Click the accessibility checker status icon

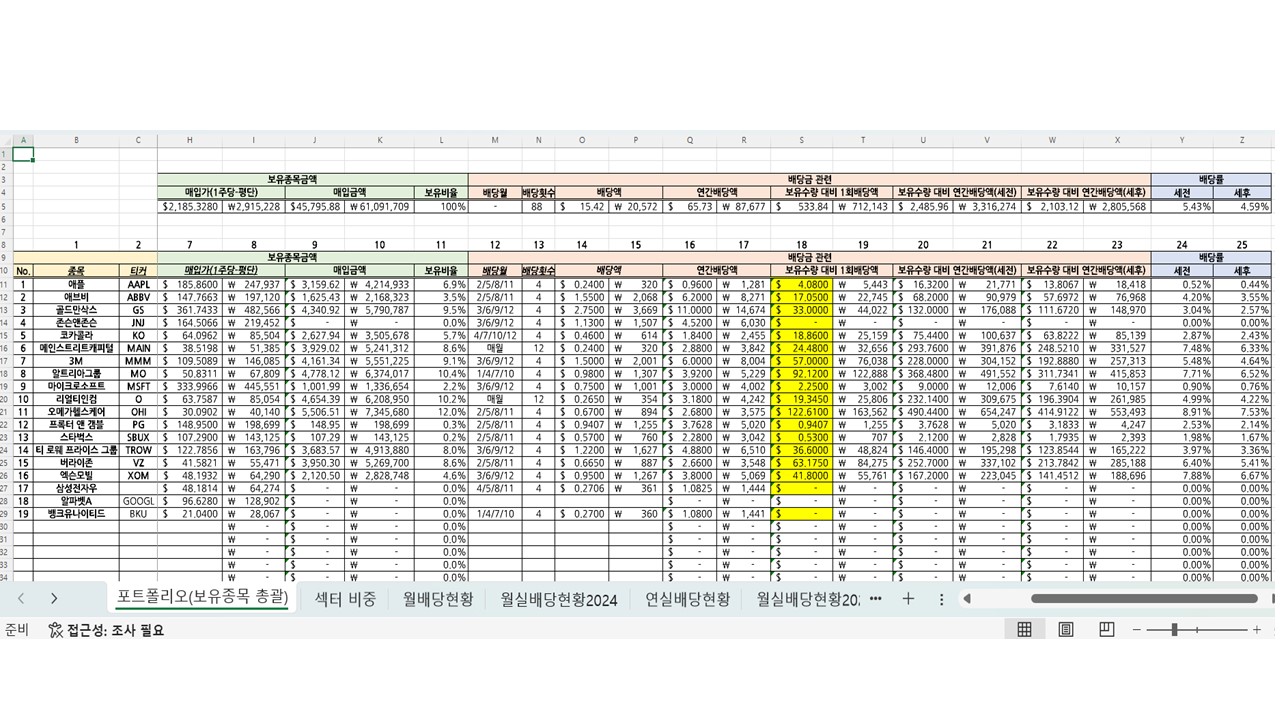pos(56,630)
